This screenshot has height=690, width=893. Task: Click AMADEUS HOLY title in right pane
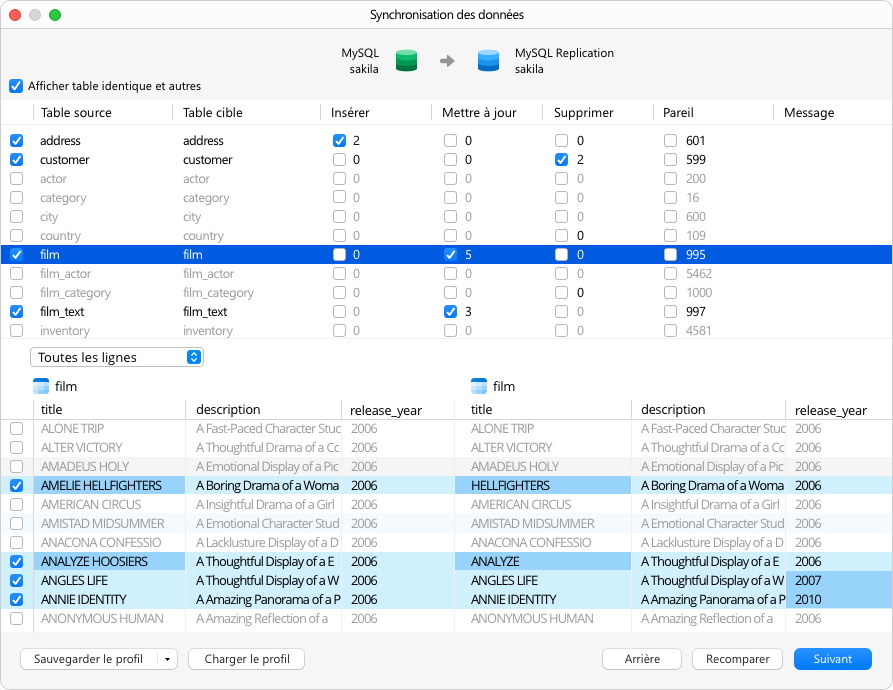(515, 466)
